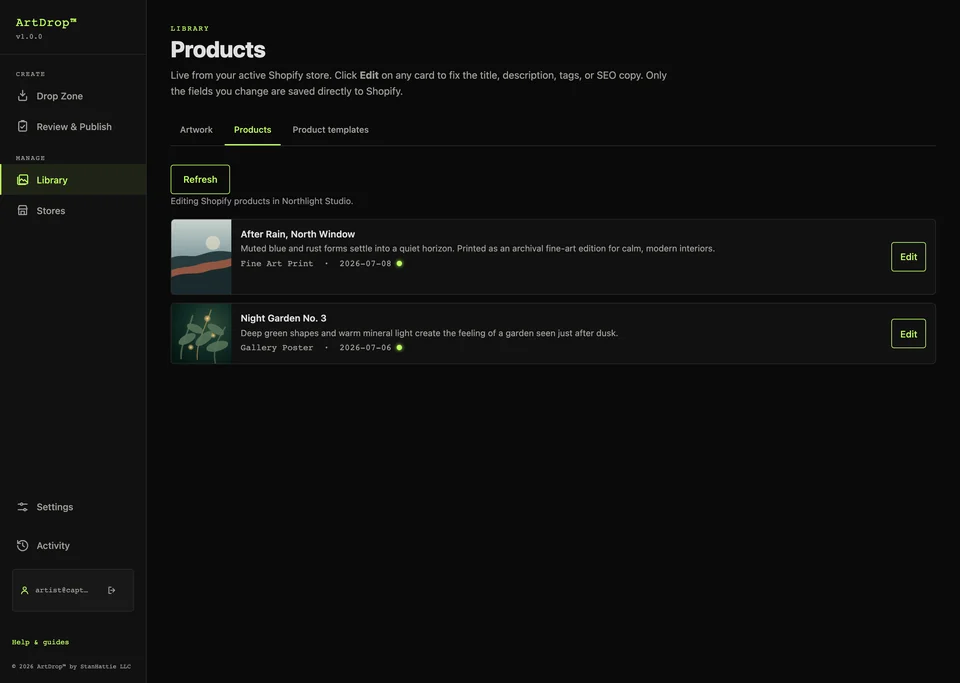Switch to Product templates tab
This screenshot has width=960, height=683.
331,130
